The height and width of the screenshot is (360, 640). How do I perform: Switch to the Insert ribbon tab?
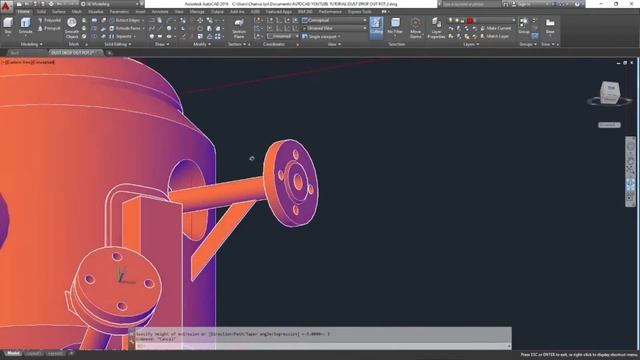[140, 12]
